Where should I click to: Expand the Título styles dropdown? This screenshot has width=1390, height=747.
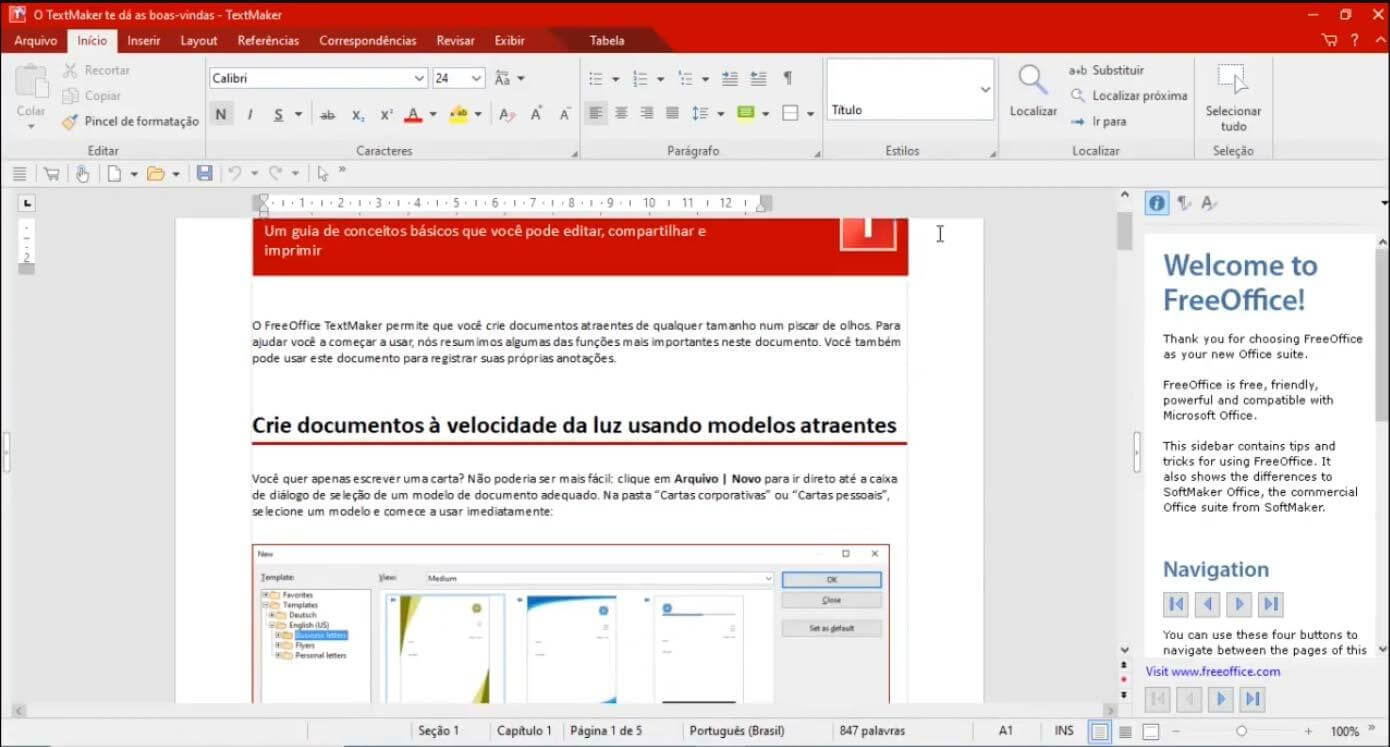click(985, 89)
